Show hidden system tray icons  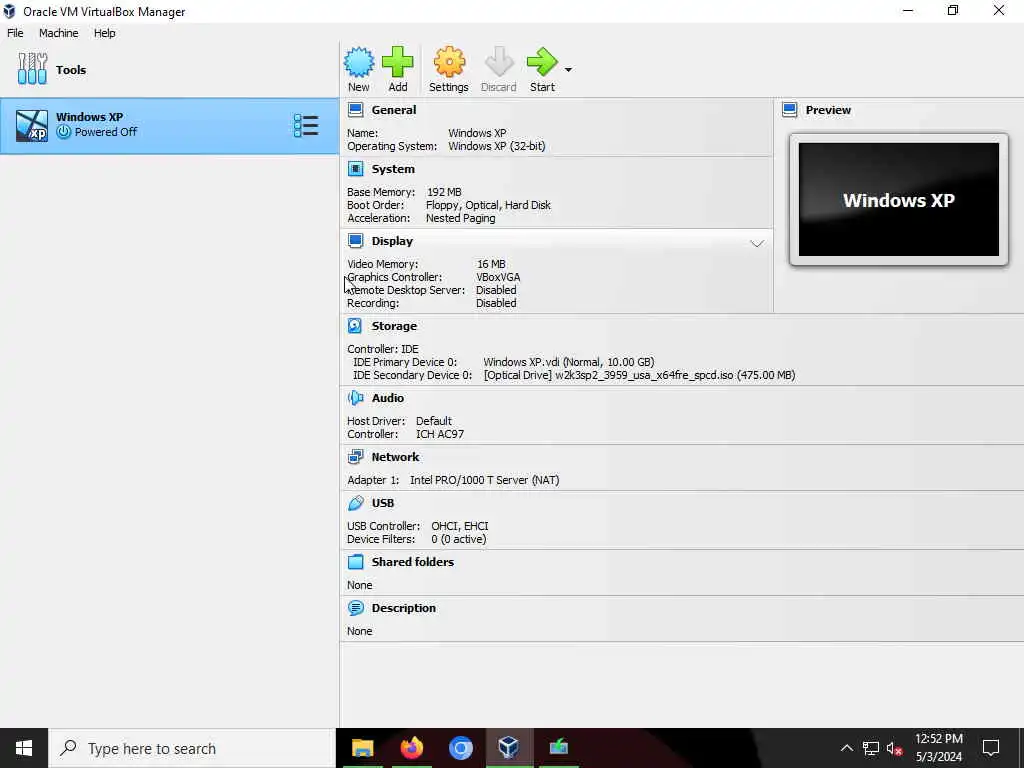click(846, 748)
